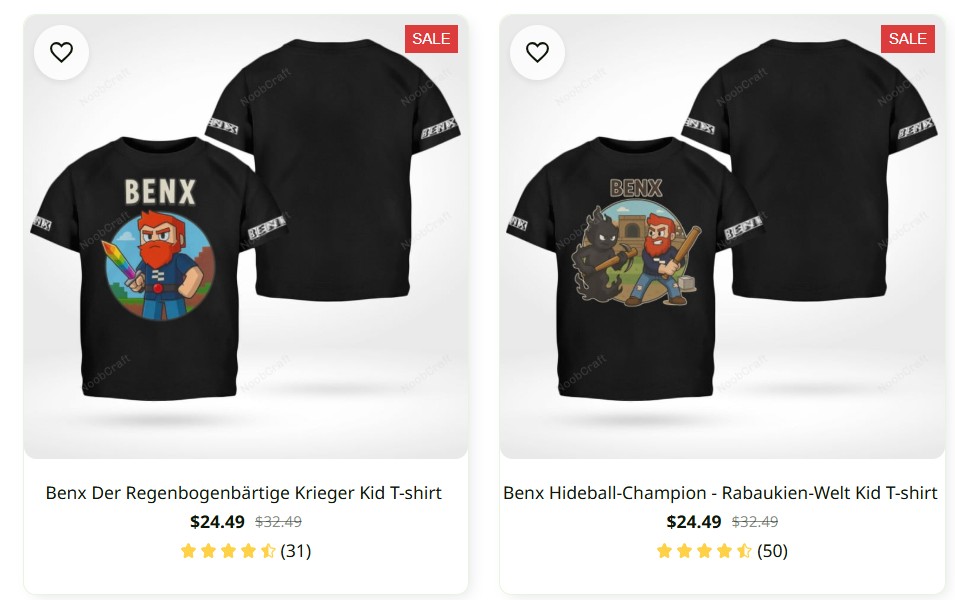
Task: Click the (31) review count
Action: [x=296, y=551]
